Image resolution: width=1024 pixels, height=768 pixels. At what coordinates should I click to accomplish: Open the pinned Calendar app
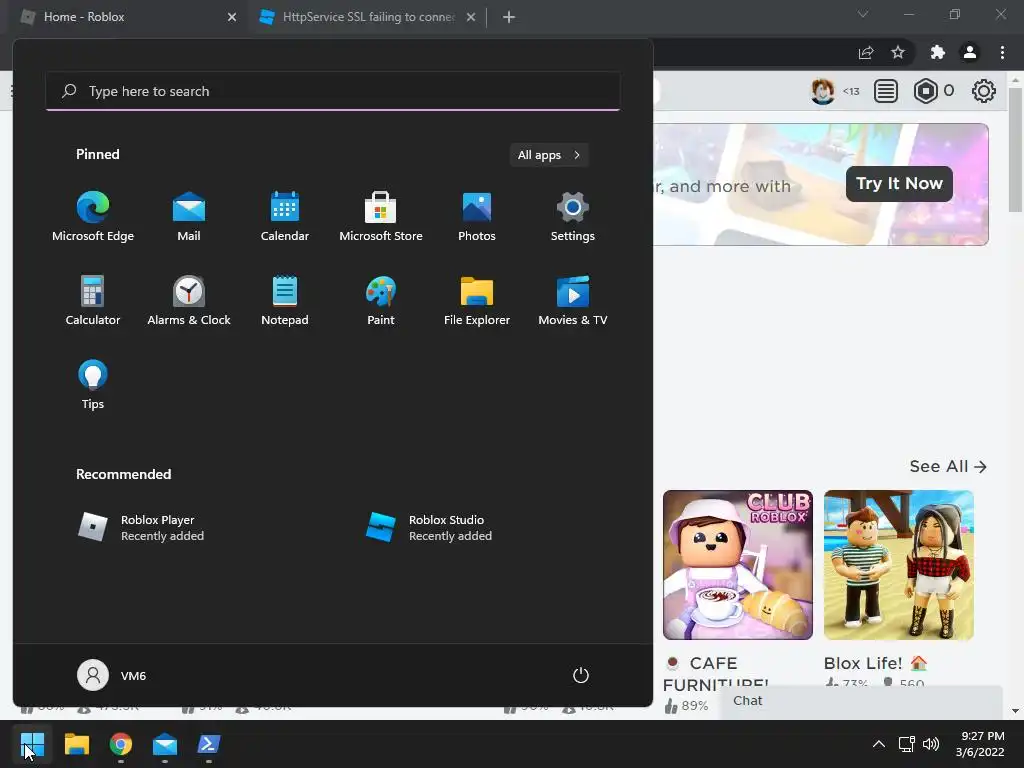pyautogui.click(x=285, y=217)
